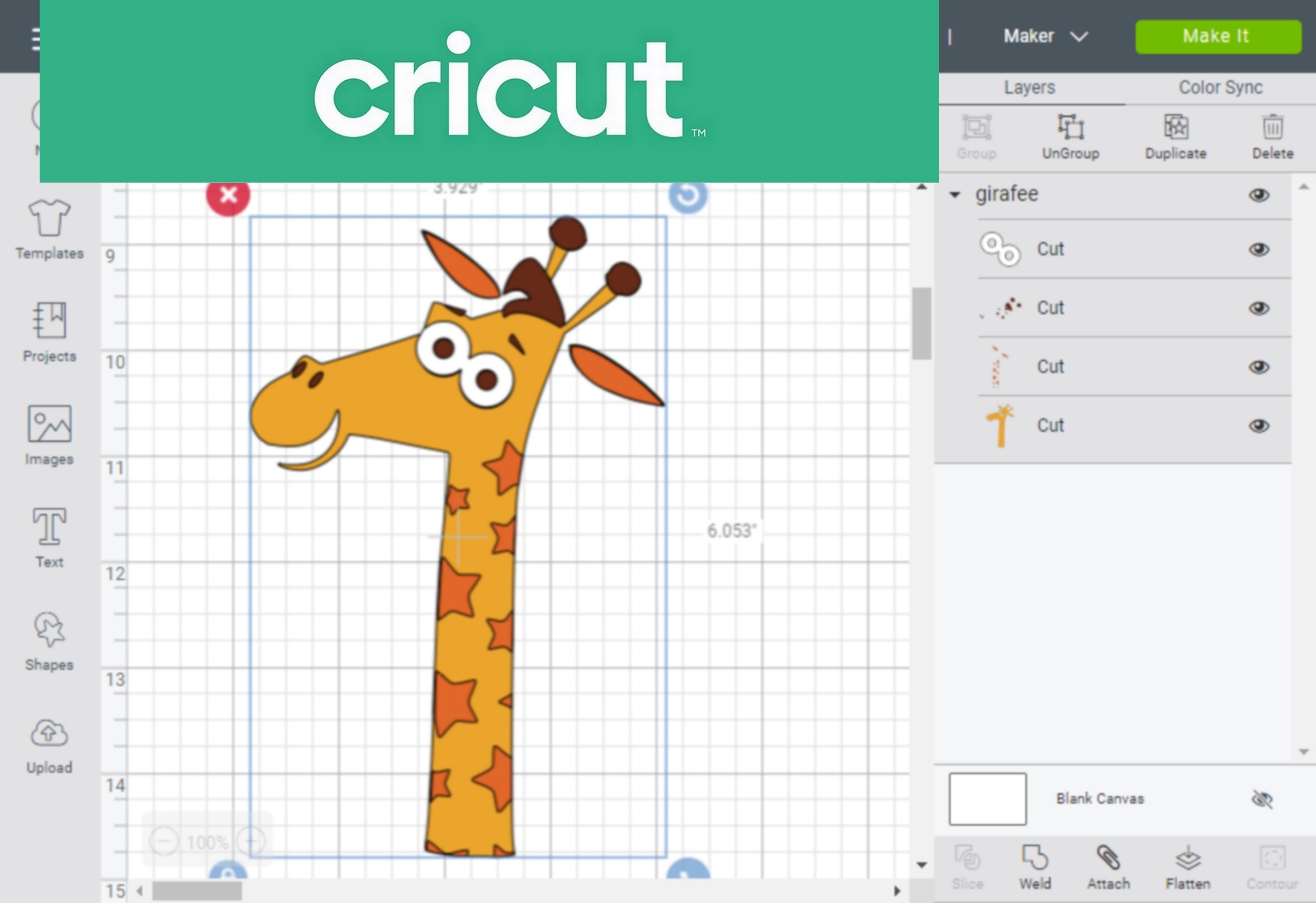Click the canvas scroll up arrow
This screenshot has height=903, width=1316.
tap(922, 188)
